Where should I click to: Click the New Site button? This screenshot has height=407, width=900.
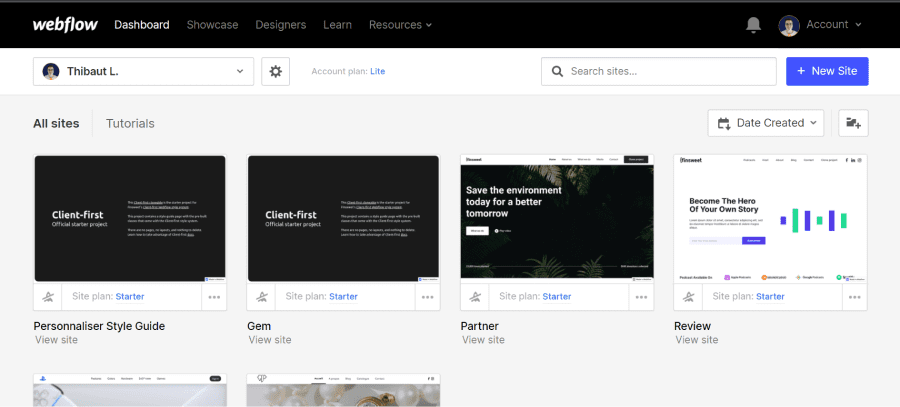(x=827, y=71)
